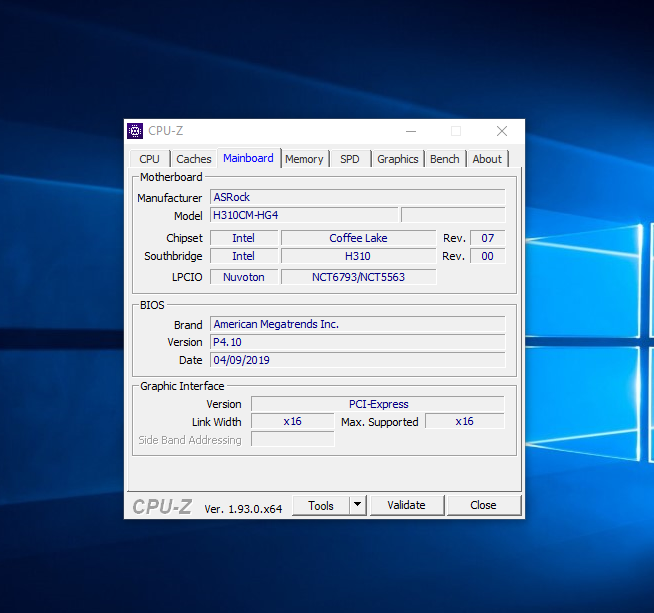654x613 pixels.
Task: Click the Max. Supported x16 value
Action: 465,422
